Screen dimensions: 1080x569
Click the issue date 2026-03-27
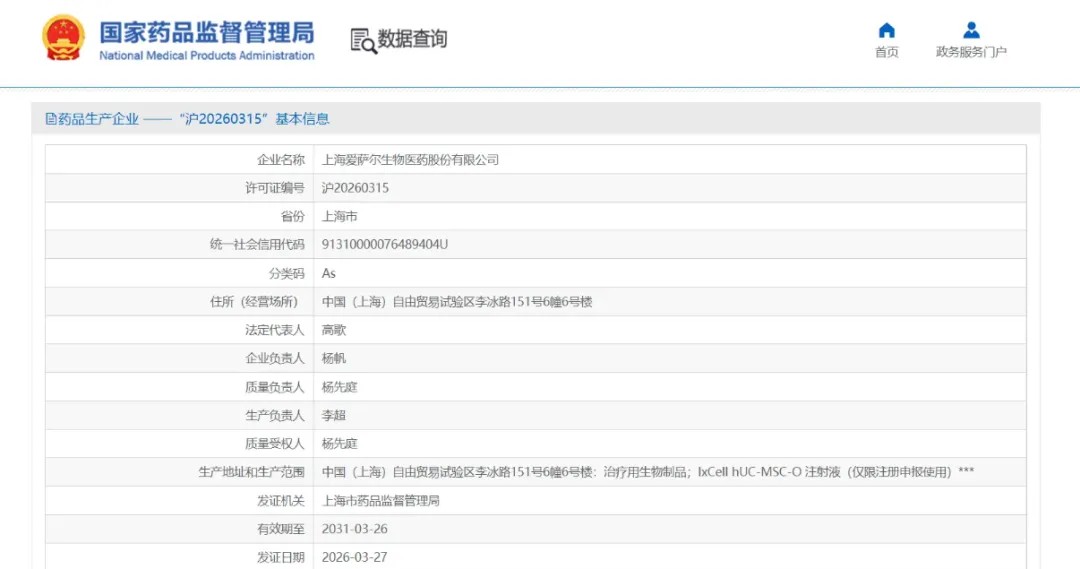coord(355,556)
